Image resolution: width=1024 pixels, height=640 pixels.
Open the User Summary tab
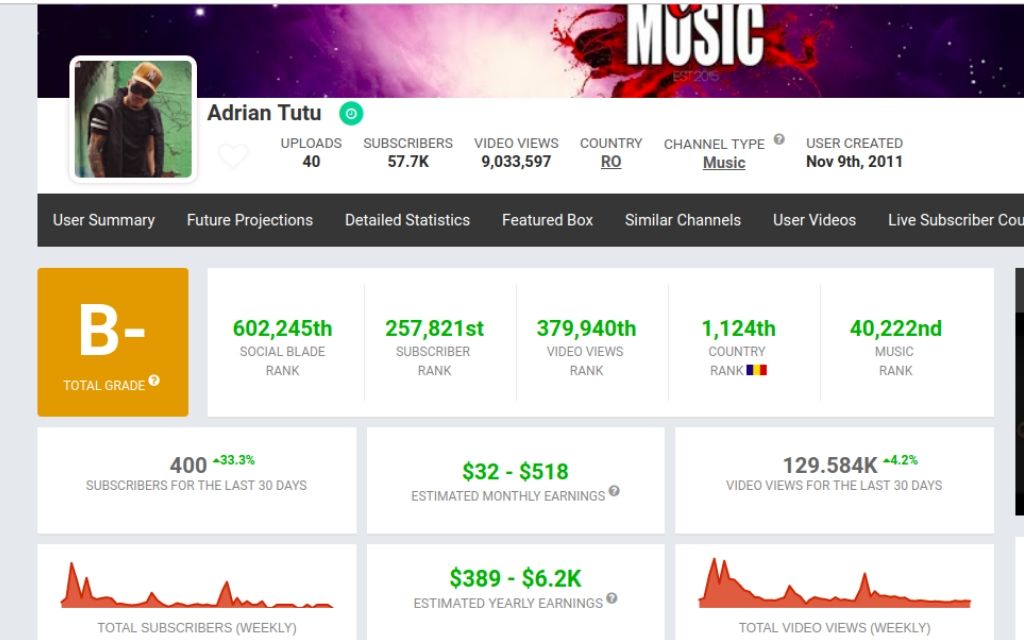(x=104, y=220)
